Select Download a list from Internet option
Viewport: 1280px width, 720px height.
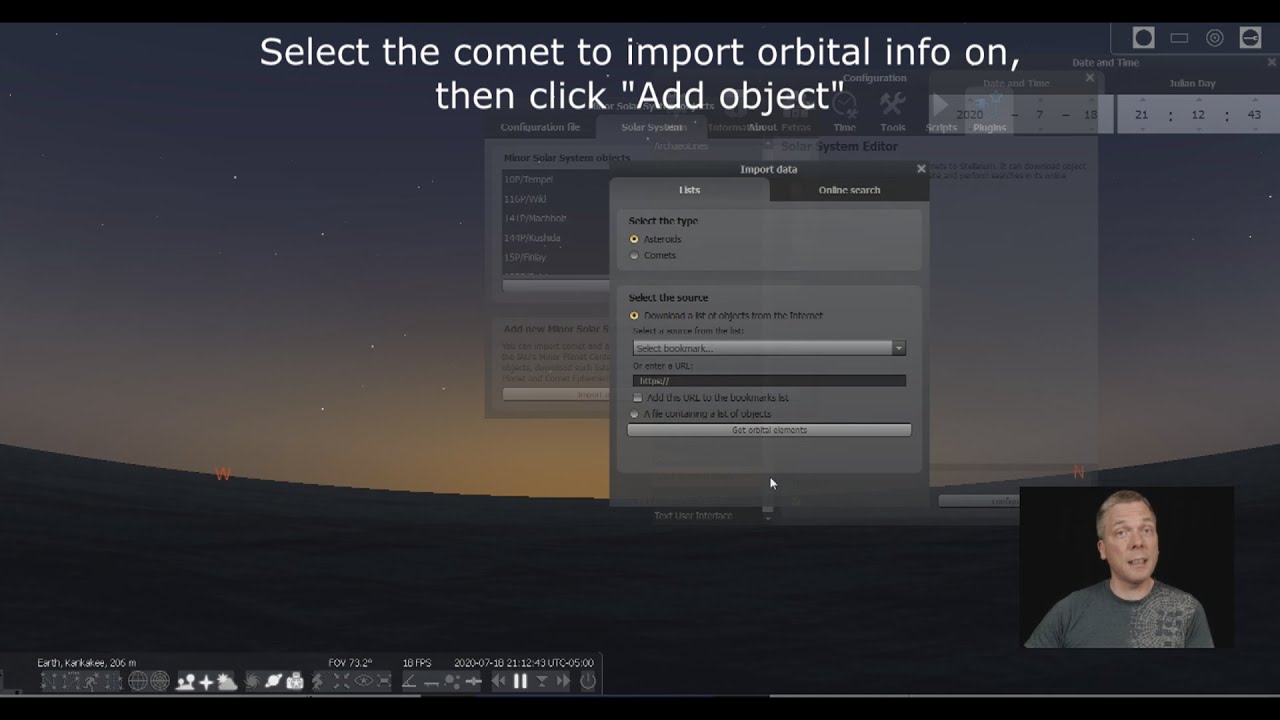tap(634, 315)
